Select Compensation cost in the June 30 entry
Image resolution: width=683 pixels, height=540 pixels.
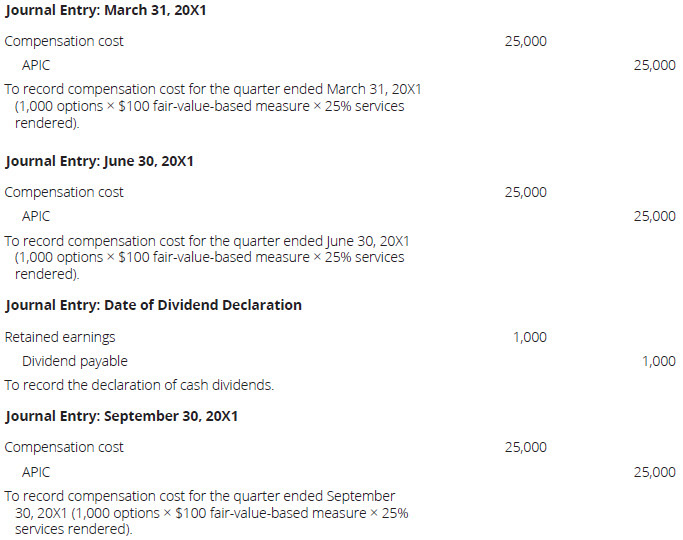(64, 192)
